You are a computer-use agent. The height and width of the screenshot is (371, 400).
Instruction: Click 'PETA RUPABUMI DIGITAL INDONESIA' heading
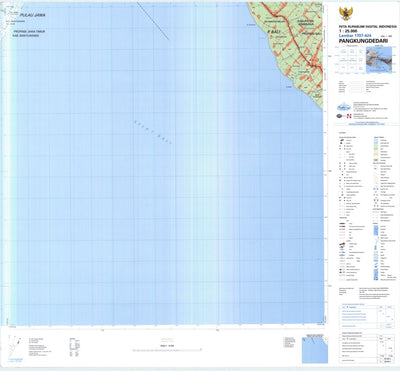[368, 26]
